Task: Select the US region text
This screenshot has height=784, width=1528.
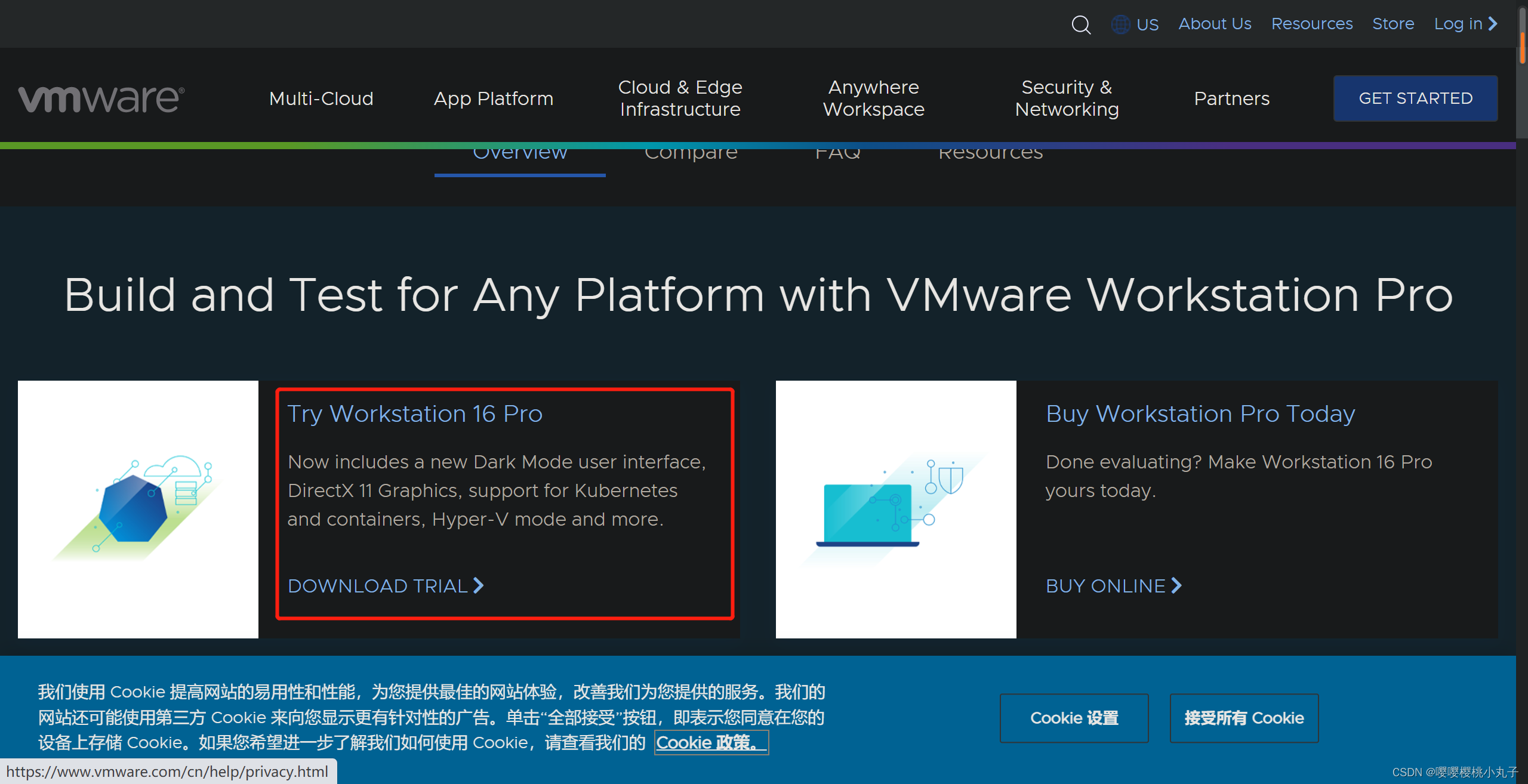Action: [1147, 24]
